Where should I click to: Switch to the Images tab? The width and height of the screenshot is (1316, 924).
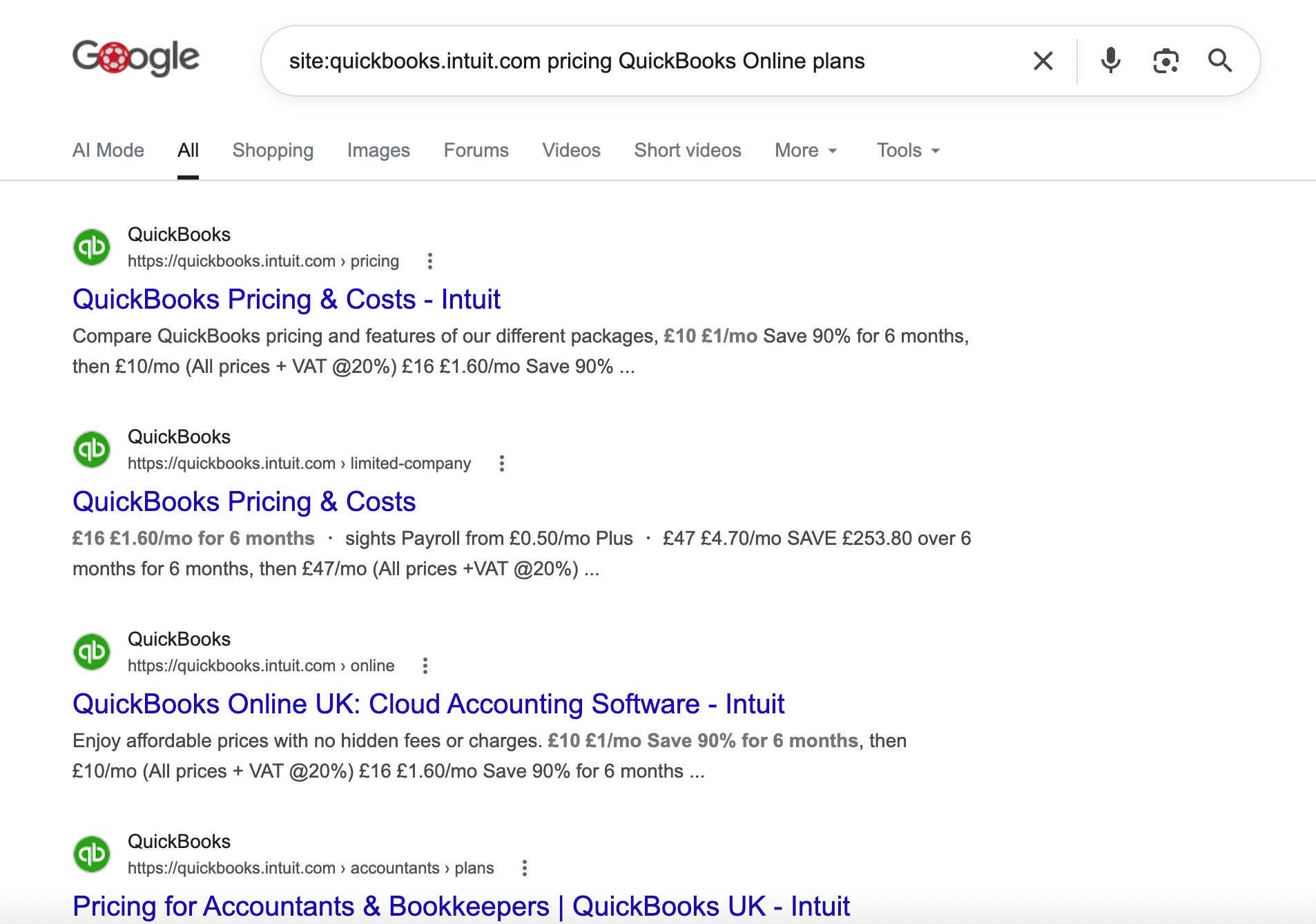(378, 150)
